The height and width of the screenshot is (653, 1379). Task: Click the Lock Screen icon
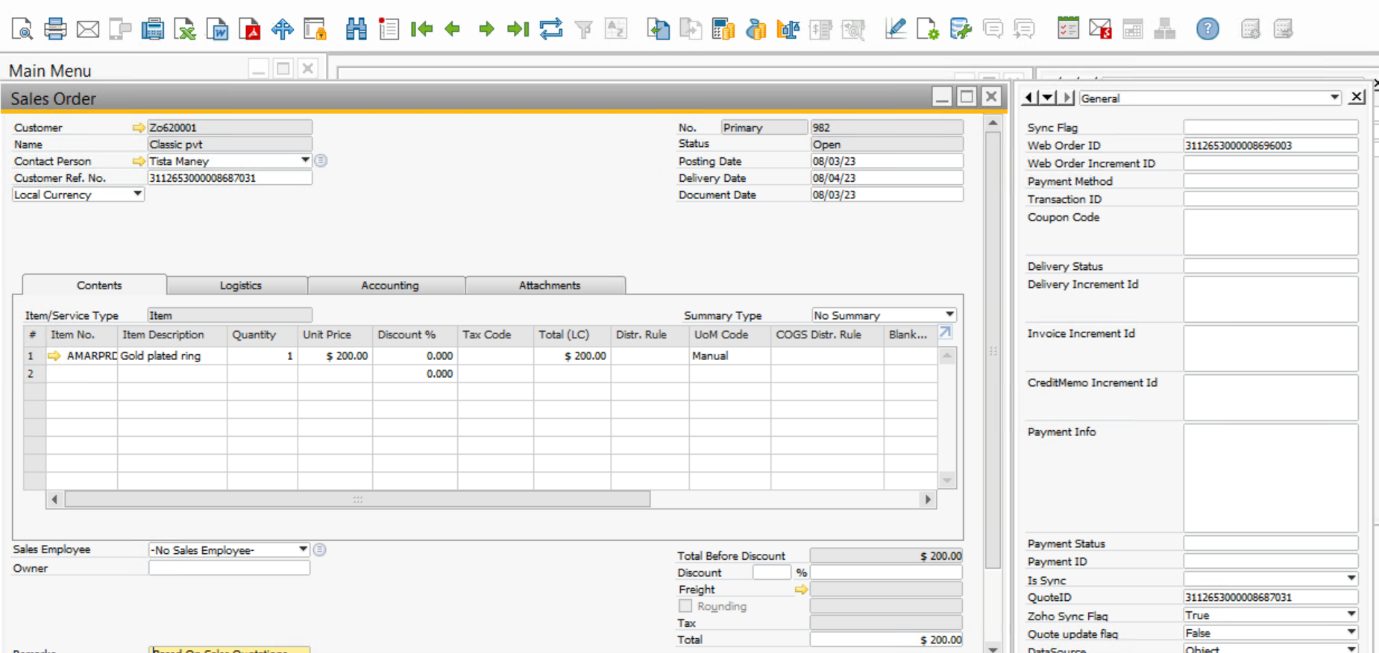[x=315, y=29]
